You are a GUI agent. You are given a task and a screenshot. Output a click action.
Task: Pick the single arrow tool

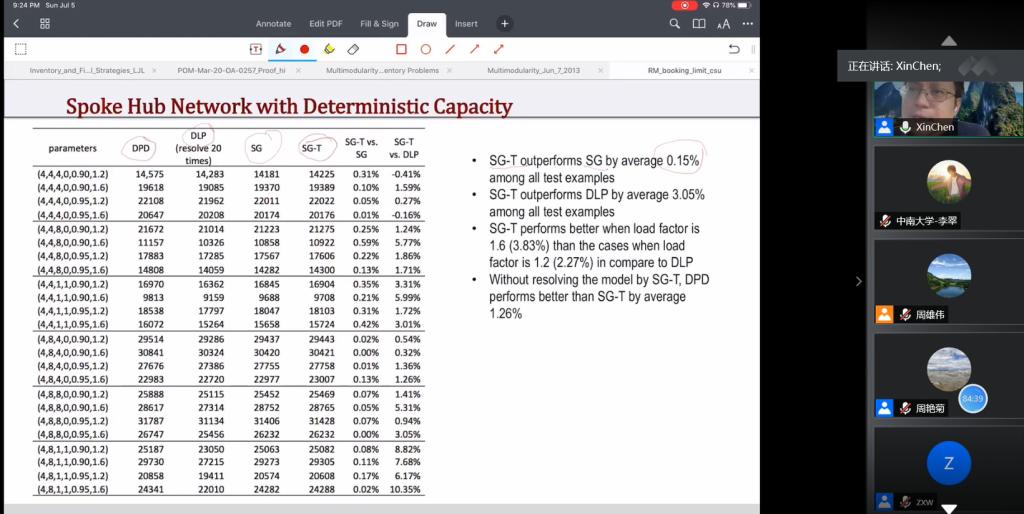click(x=474, y=49)
